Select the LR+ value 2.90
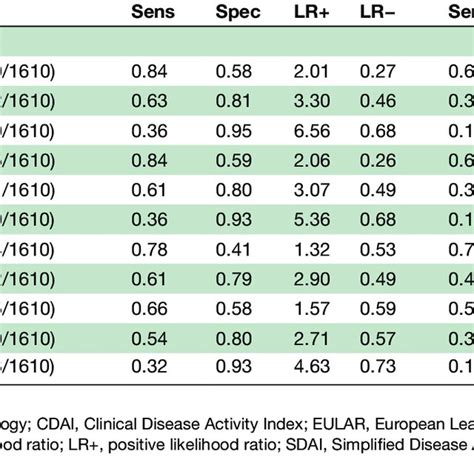Image resolution: width=474 pixels, height=474 pixels. pos(312,279)
